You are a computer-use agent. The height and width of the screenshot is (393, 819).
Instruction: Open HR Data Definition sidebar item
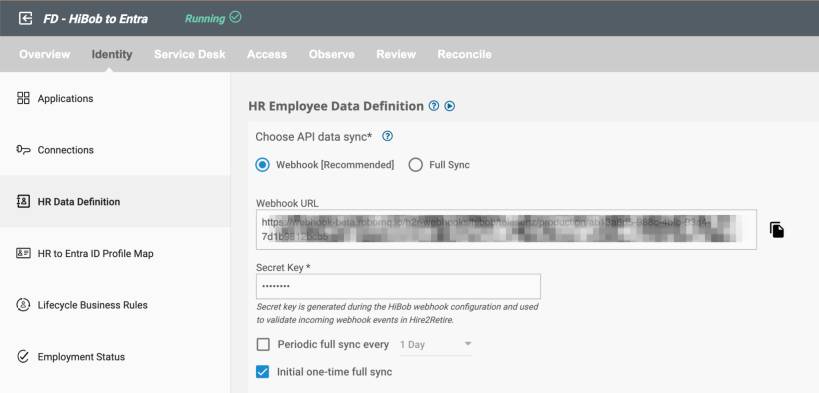coord(115,202)
